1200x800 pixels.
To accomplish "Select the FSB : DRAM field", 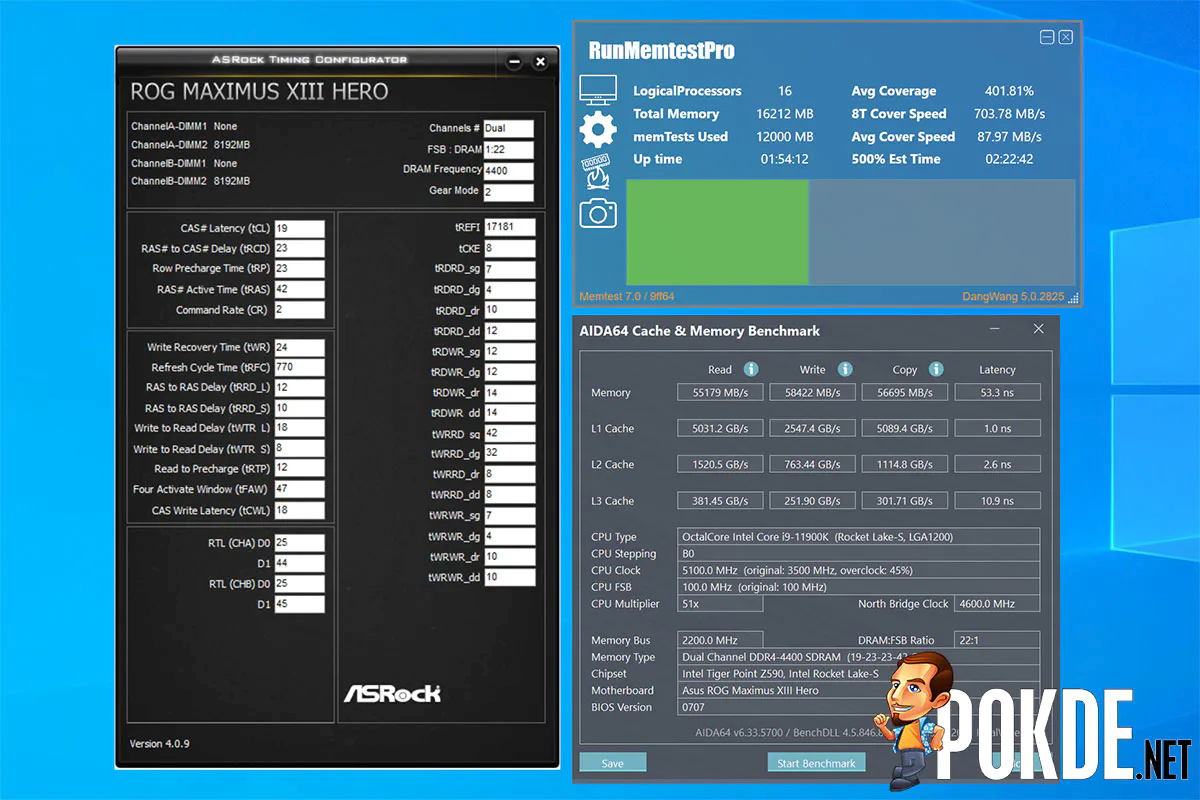I will (x=508, y=150).
